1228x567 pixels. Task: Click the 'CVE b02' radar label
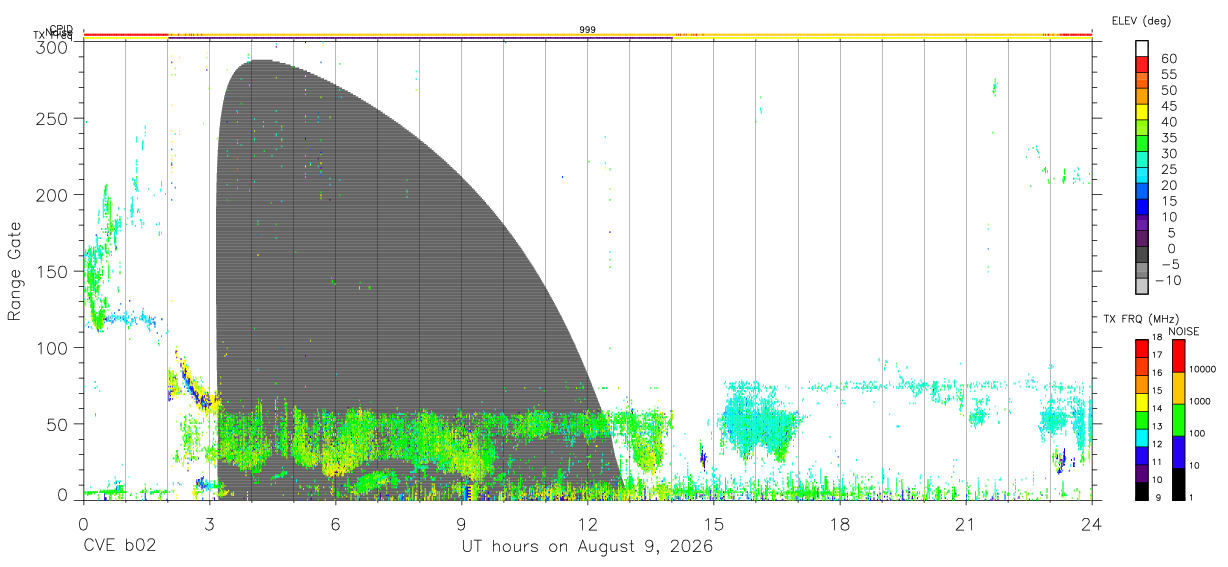pyautogui.click(x=119, y=547)
